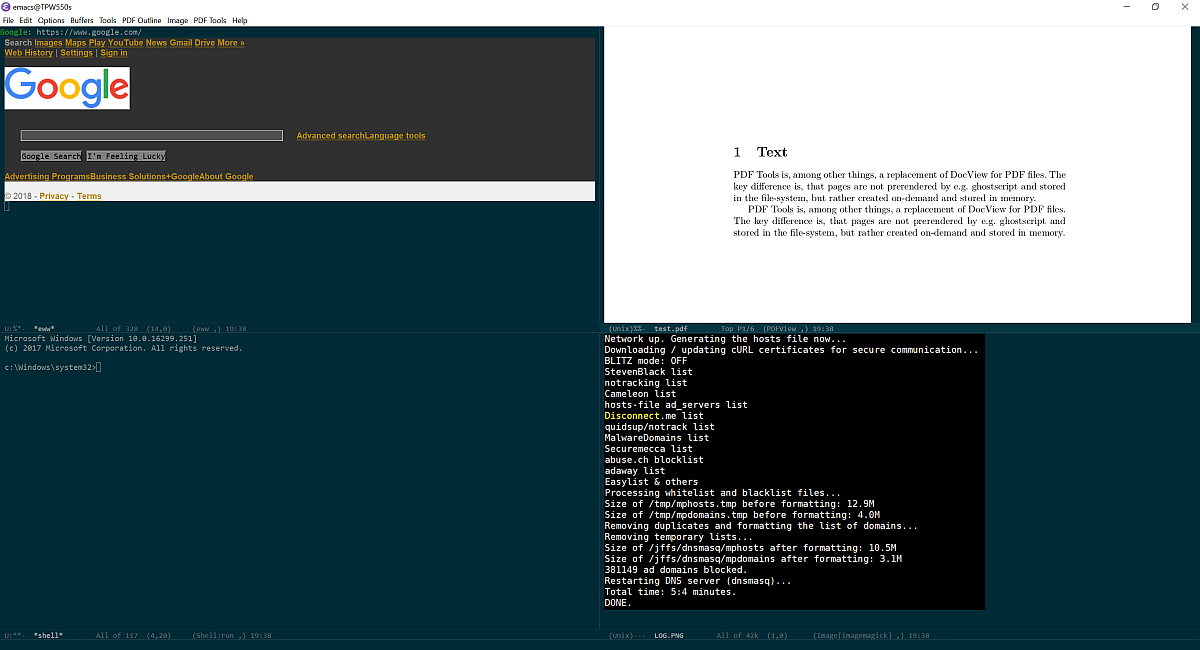Follow the Play link in eww
The width and height of the screenshot is (1200, 650).
pyautogui.click(x=97, y=43)
